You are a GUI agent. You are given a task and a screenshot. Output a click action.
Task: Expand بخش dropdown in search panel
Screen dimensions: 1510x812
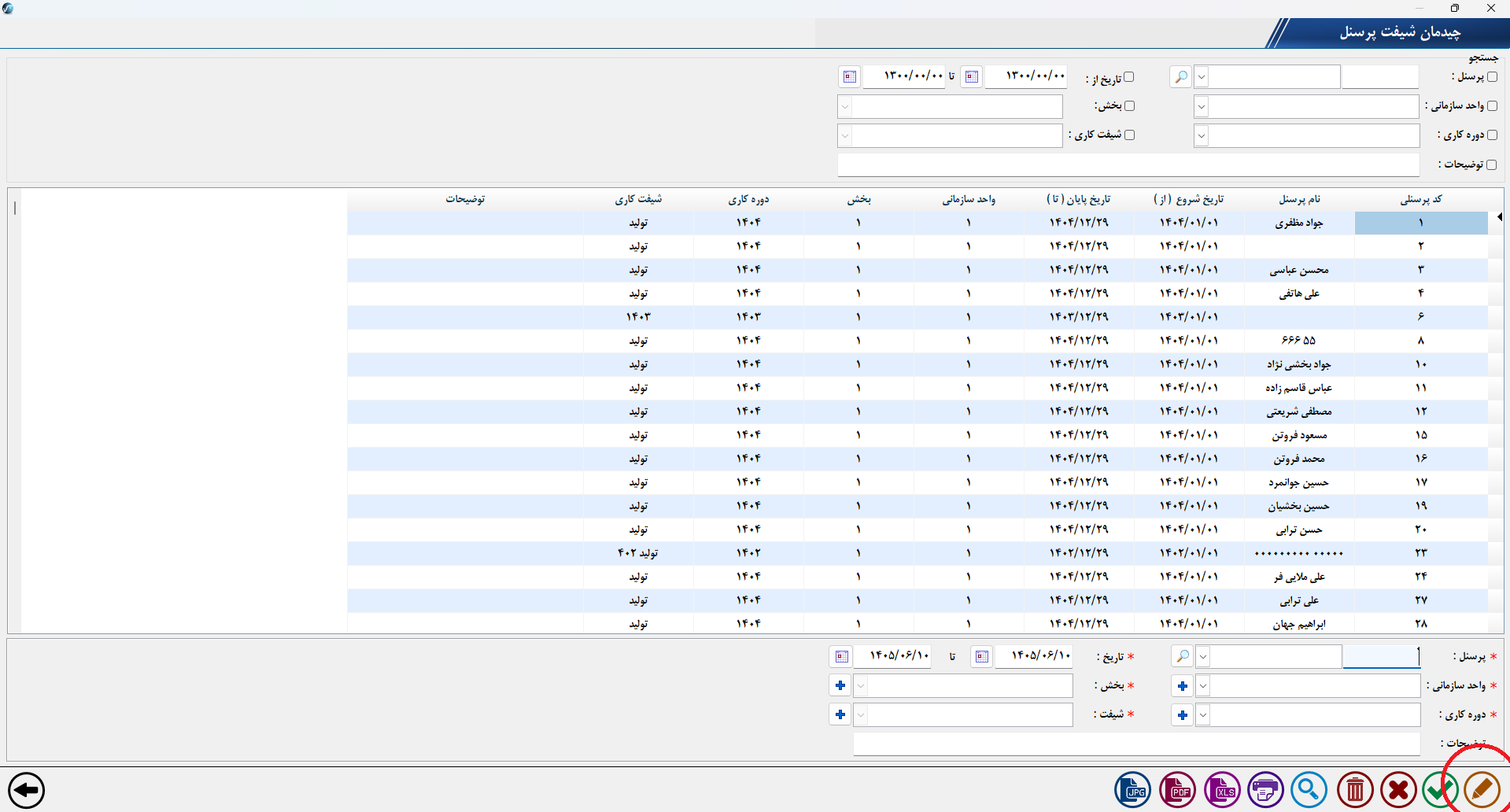point(845,106)
